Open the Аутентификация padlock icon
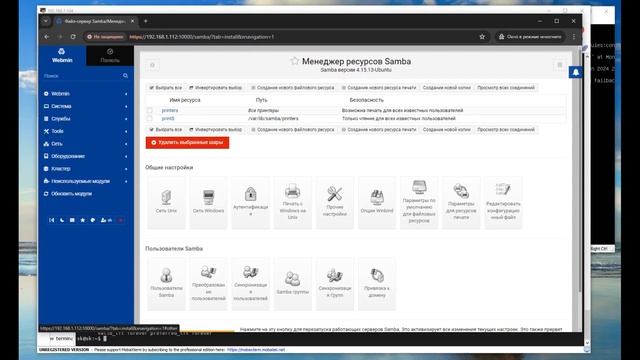Screen dimensions: 640x360 pyautogui.click(x=251, y=202)
